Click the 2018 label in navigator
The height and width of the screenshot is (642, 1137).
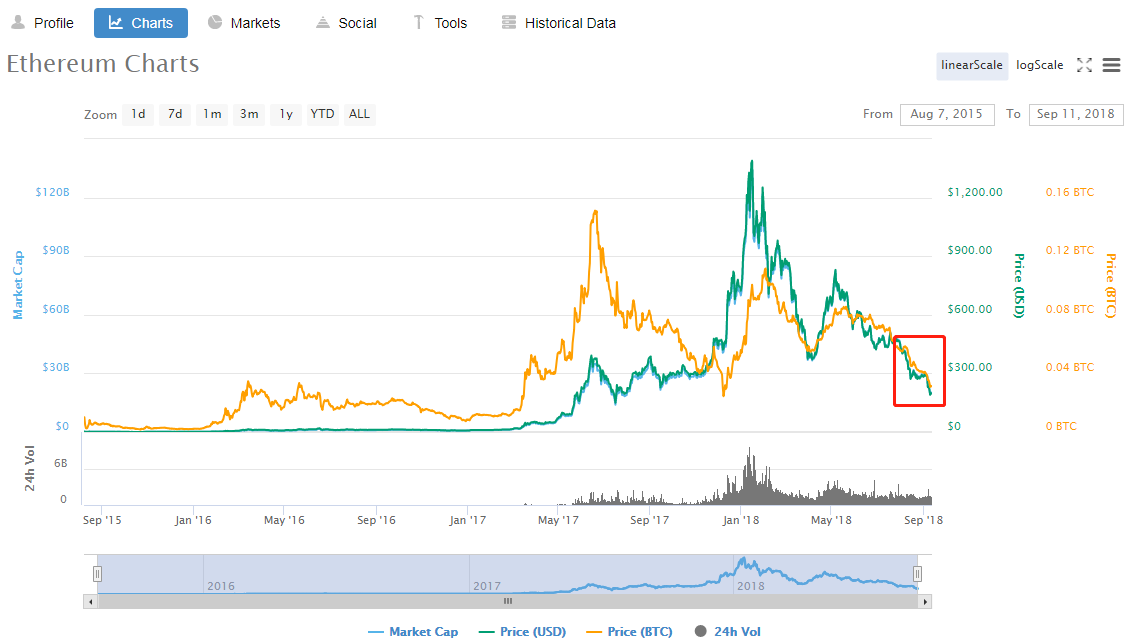[751, 586]
